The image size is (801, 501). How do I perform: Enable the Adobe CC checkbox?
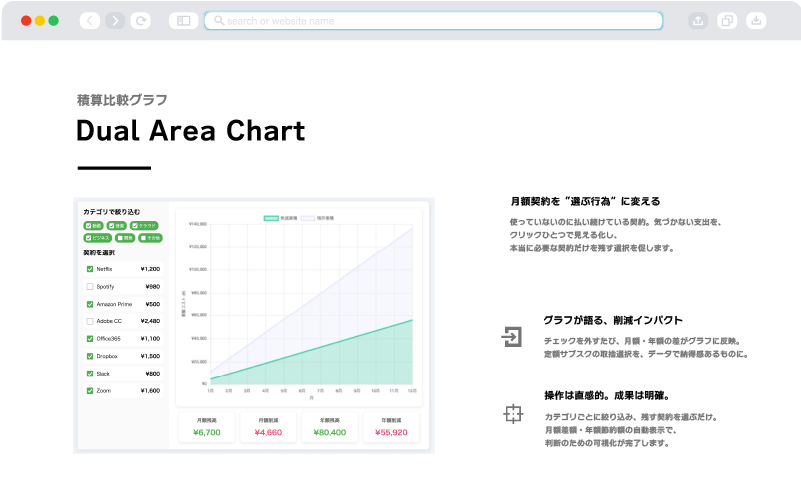[90, 321]
